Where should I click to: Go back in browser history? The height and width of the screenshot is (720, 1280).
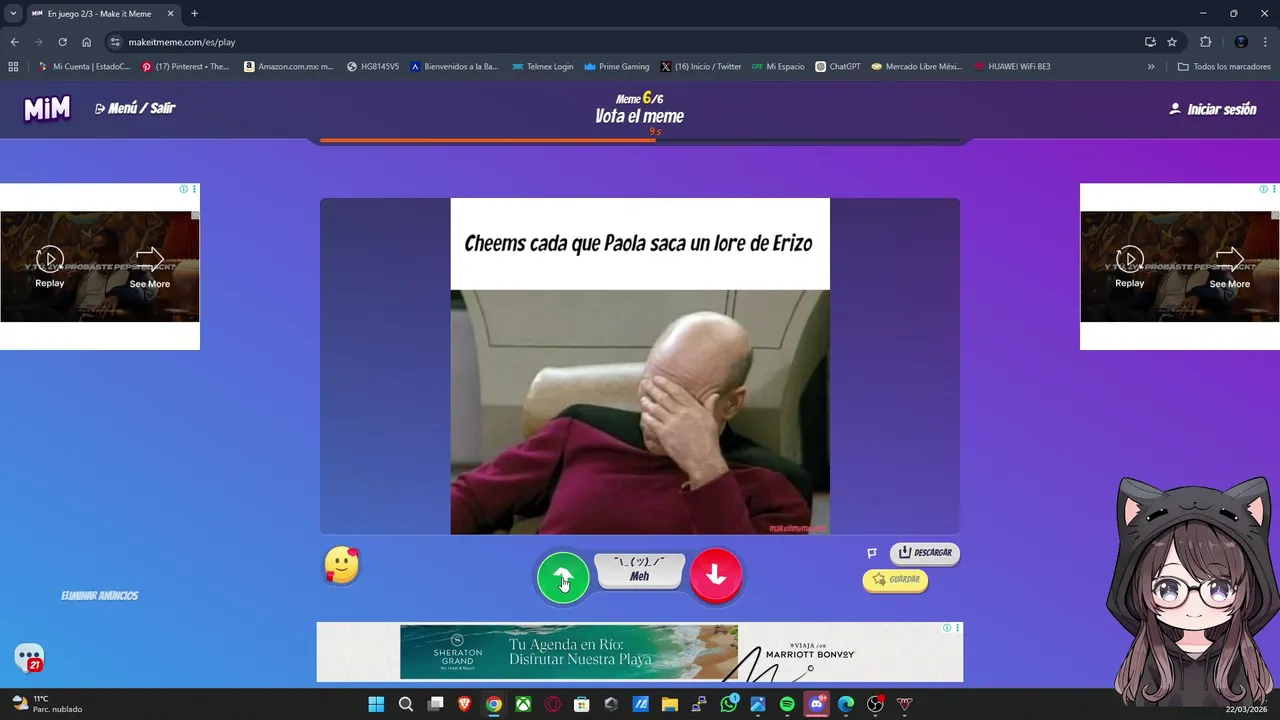(14, 42)
